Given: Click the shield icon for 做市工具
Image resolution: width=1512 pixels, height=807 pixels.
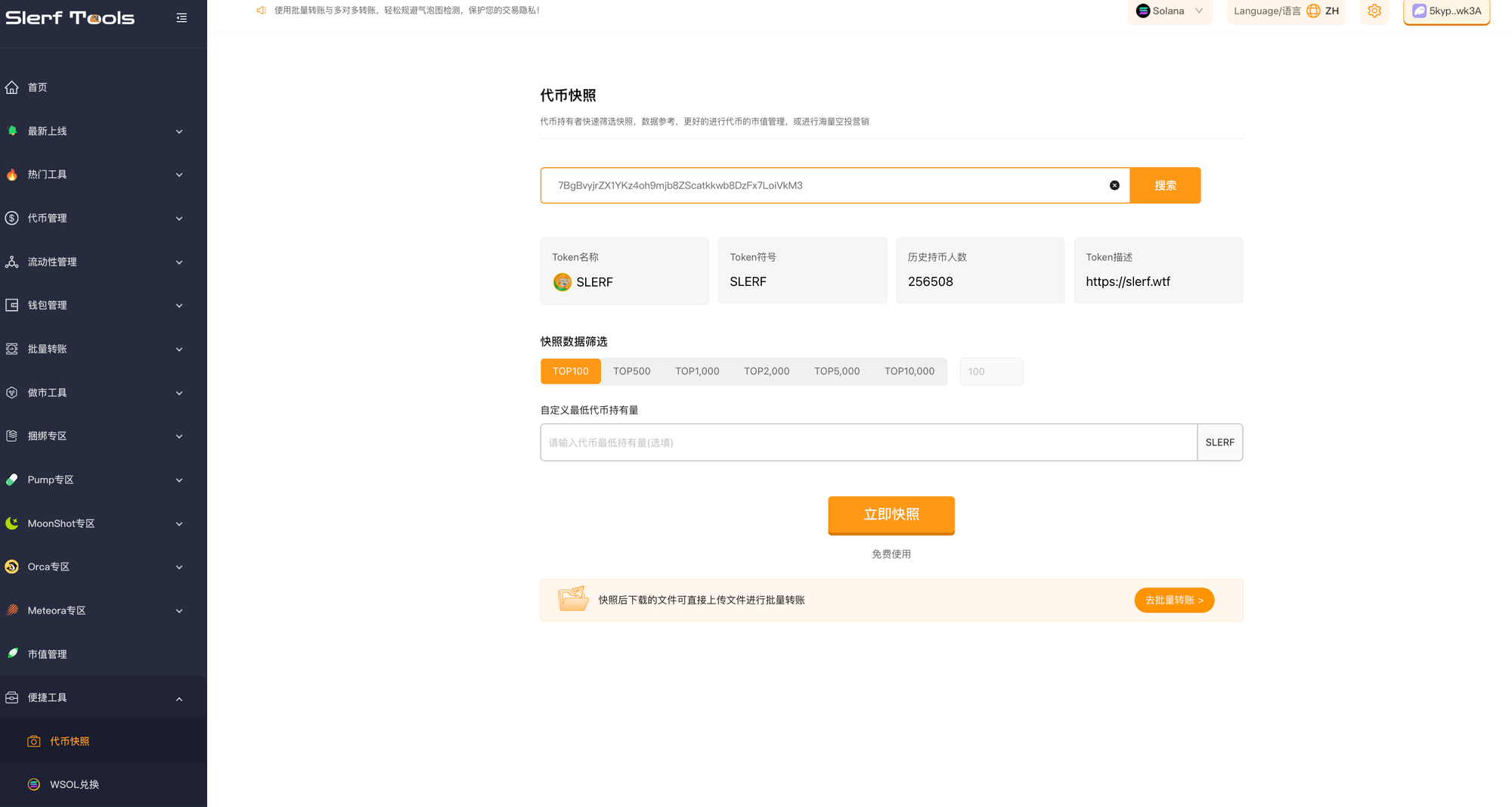Looking at the screenshot, I should coord(12,393).
